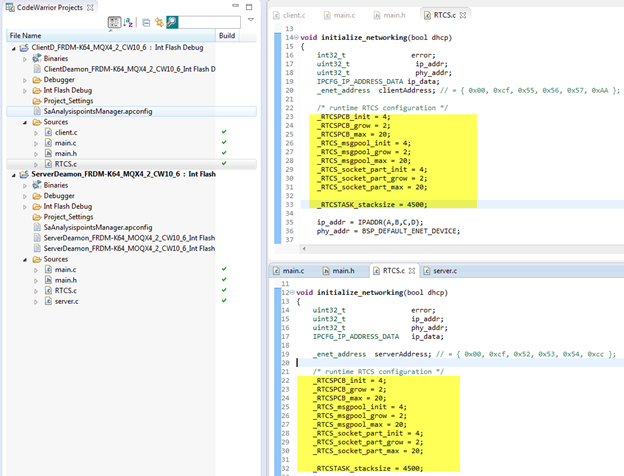Select the ClientD_FRDM-K64_MQX4_2_CW10_6 project

[117, 47]
